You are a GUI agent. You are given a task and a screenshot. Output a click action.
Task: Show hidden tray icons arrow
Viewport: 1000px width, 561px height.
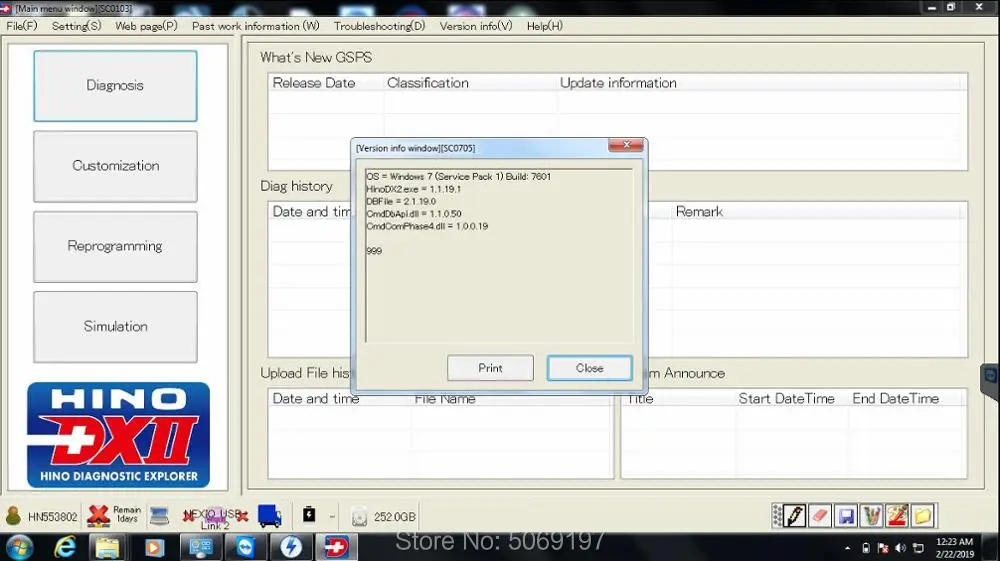click(848, 548)
